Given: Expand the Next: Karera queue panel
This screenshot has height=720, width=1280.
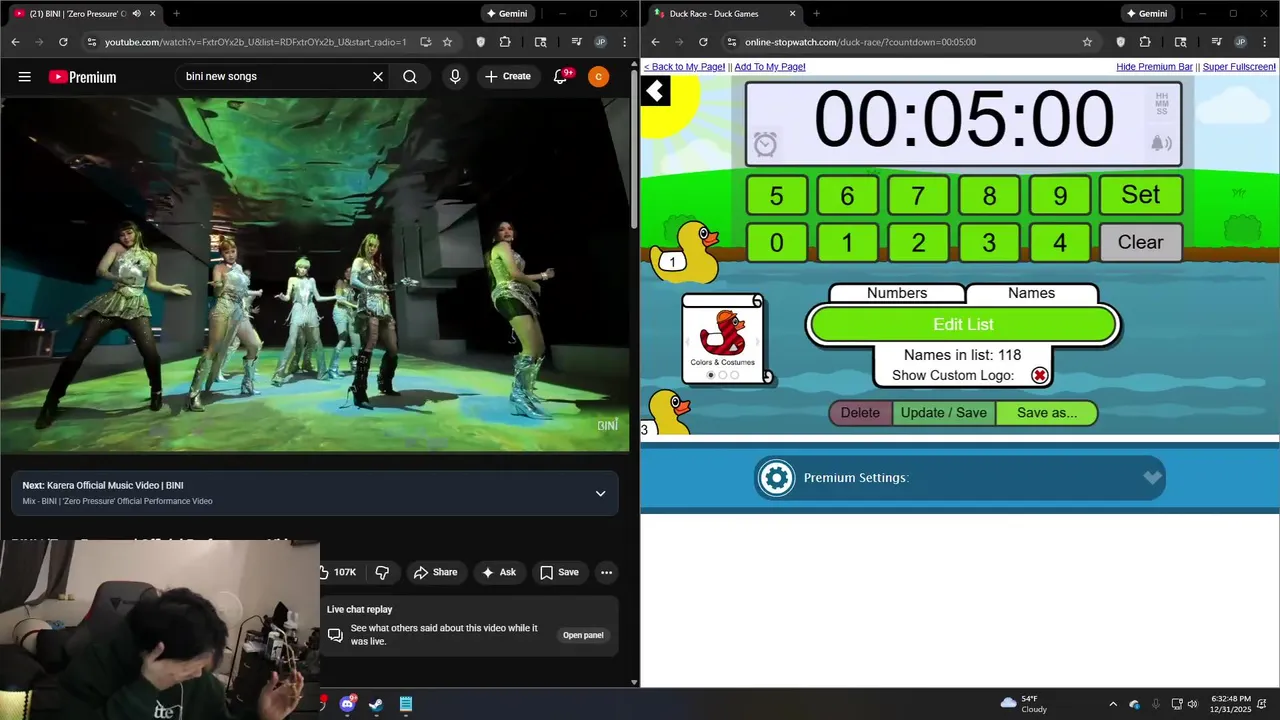Looking at the screenshot, I should 600,493.
